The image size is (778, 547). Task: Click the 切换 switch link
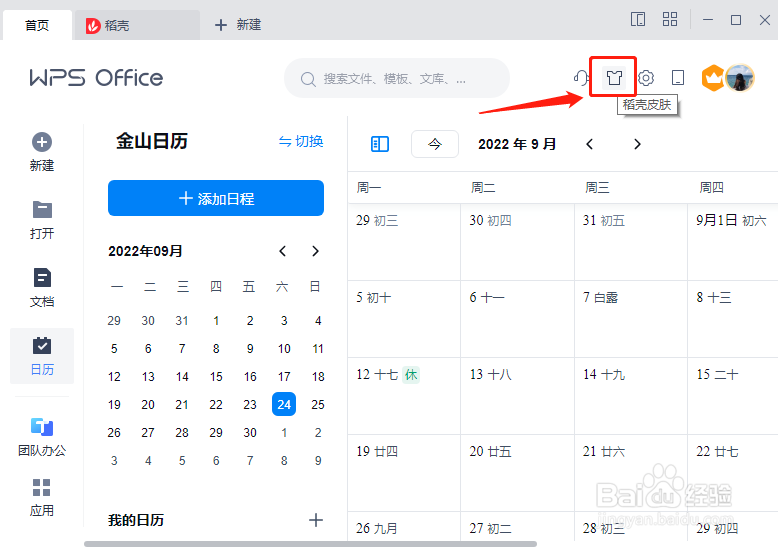click(x=301, y=141)
